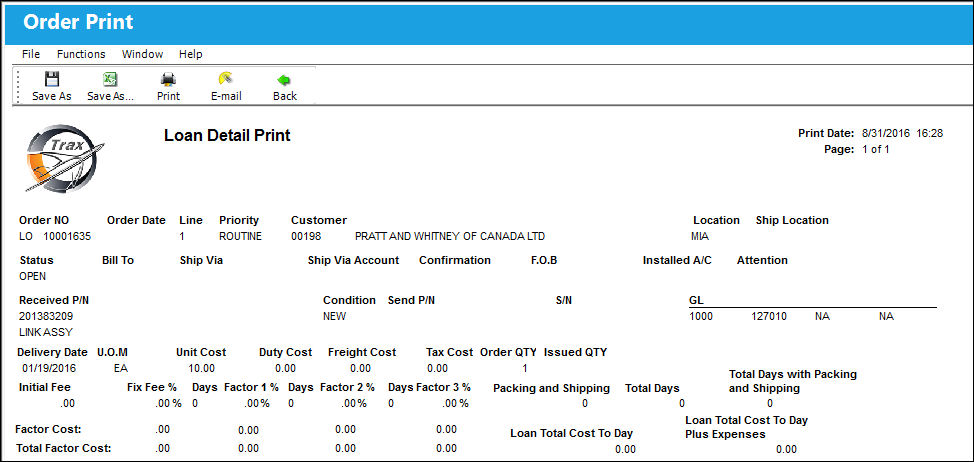Viewport: 974px width, 462px height.
Task: Click the green Back arrow icon
Action: [x=284, y=79]
